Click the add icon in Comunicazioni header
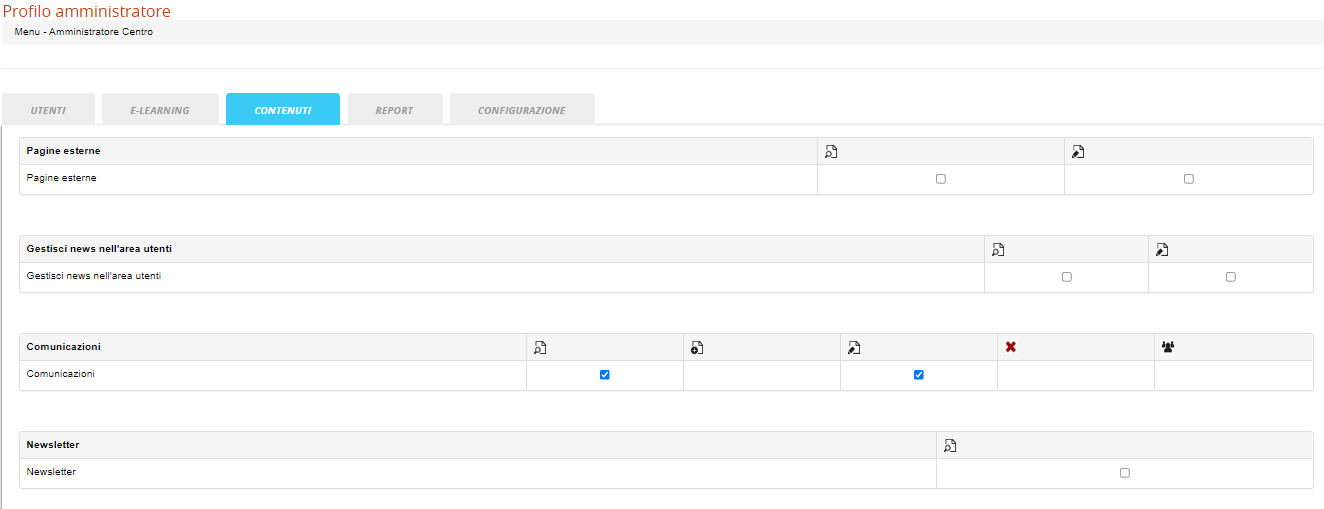The image size is (1324, 509). point(697,348)
